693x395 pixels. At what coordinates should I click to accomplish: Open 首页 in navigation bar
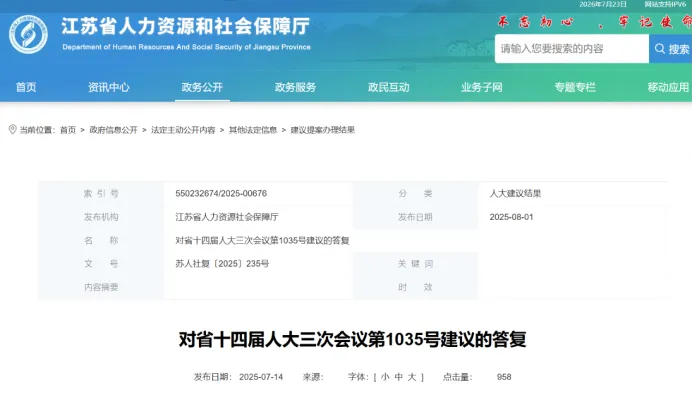[26, 87]
